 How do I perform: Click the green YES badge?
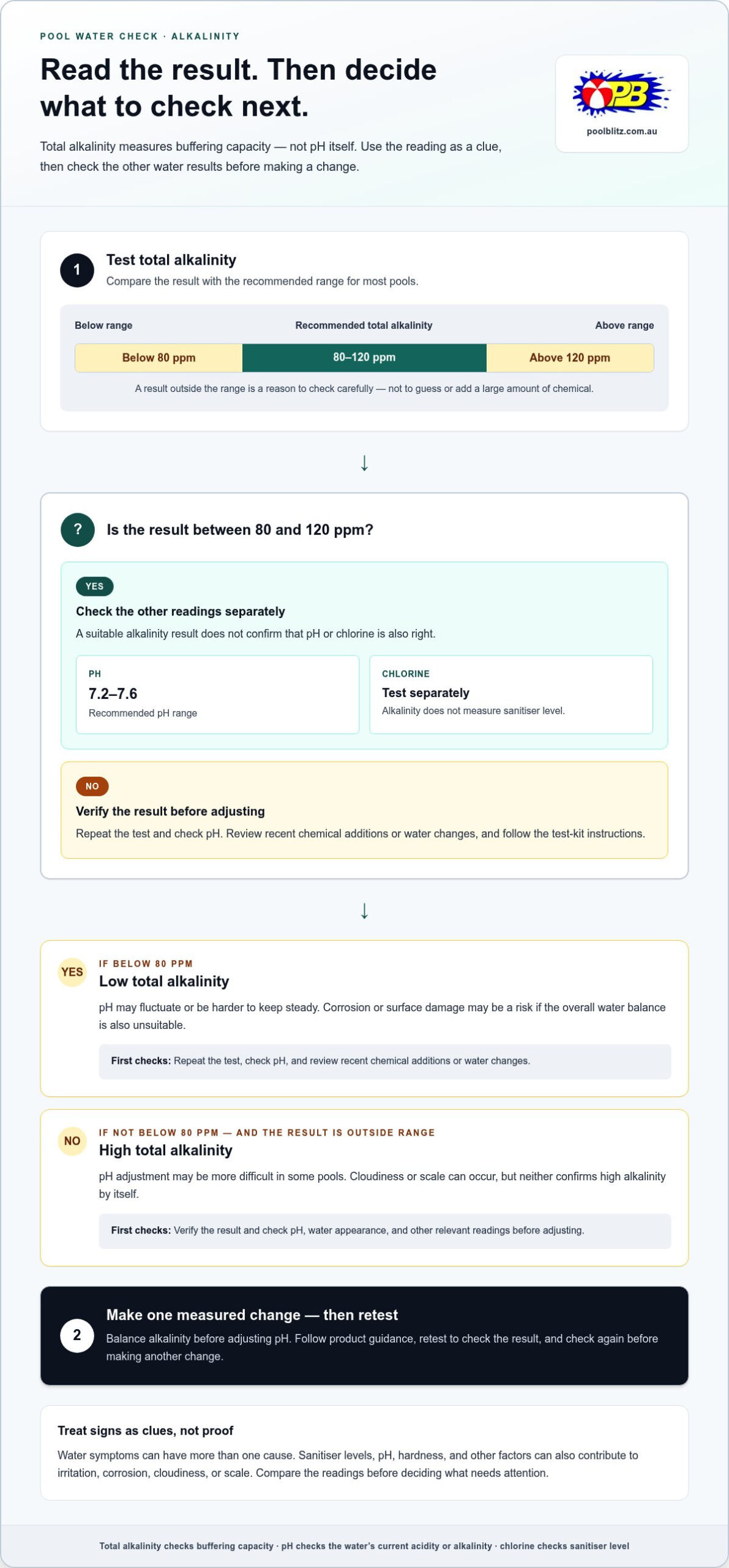[95, 586]
